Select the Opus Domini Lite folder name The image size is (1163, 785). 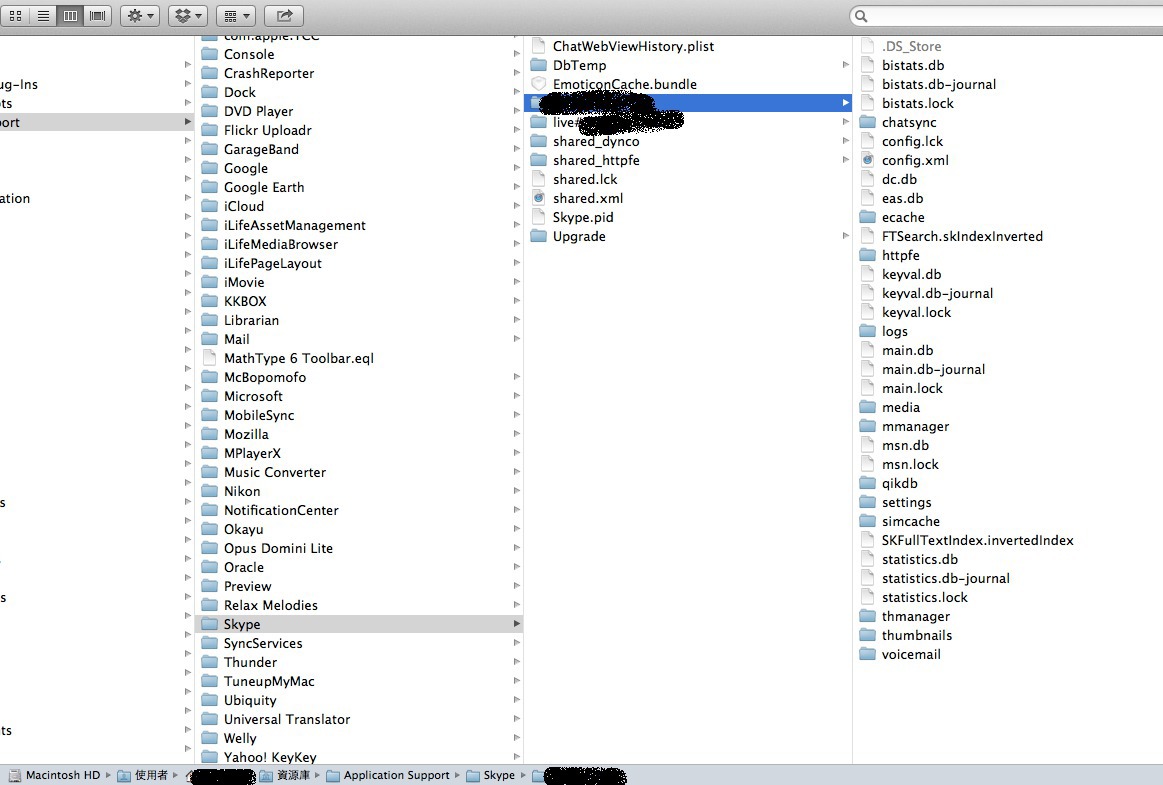pos(278,548)
